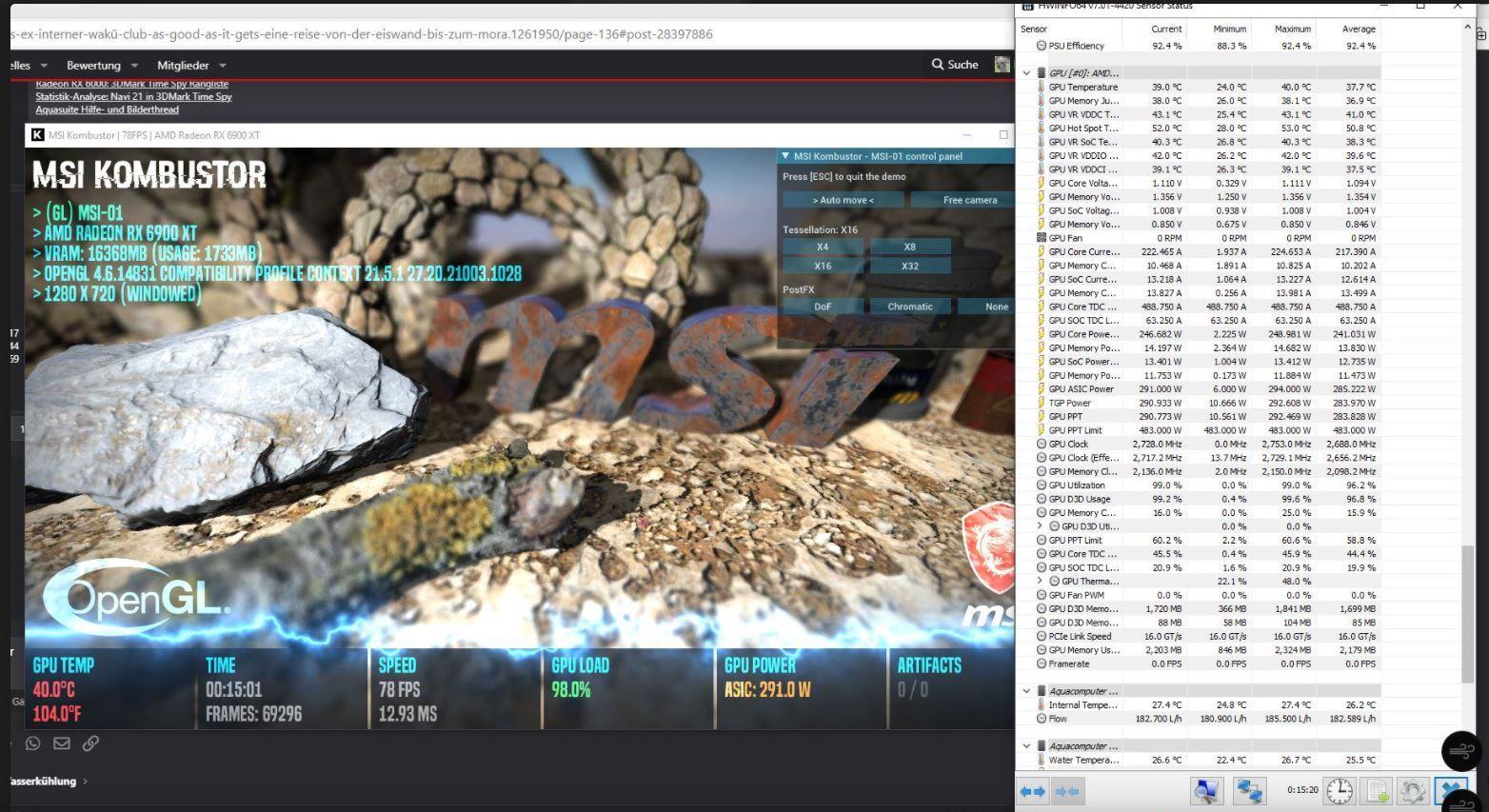Toggle the Chromatic PostFX effect
The height and width of the screenshot is (812, 1489).
tap(910, 307)
